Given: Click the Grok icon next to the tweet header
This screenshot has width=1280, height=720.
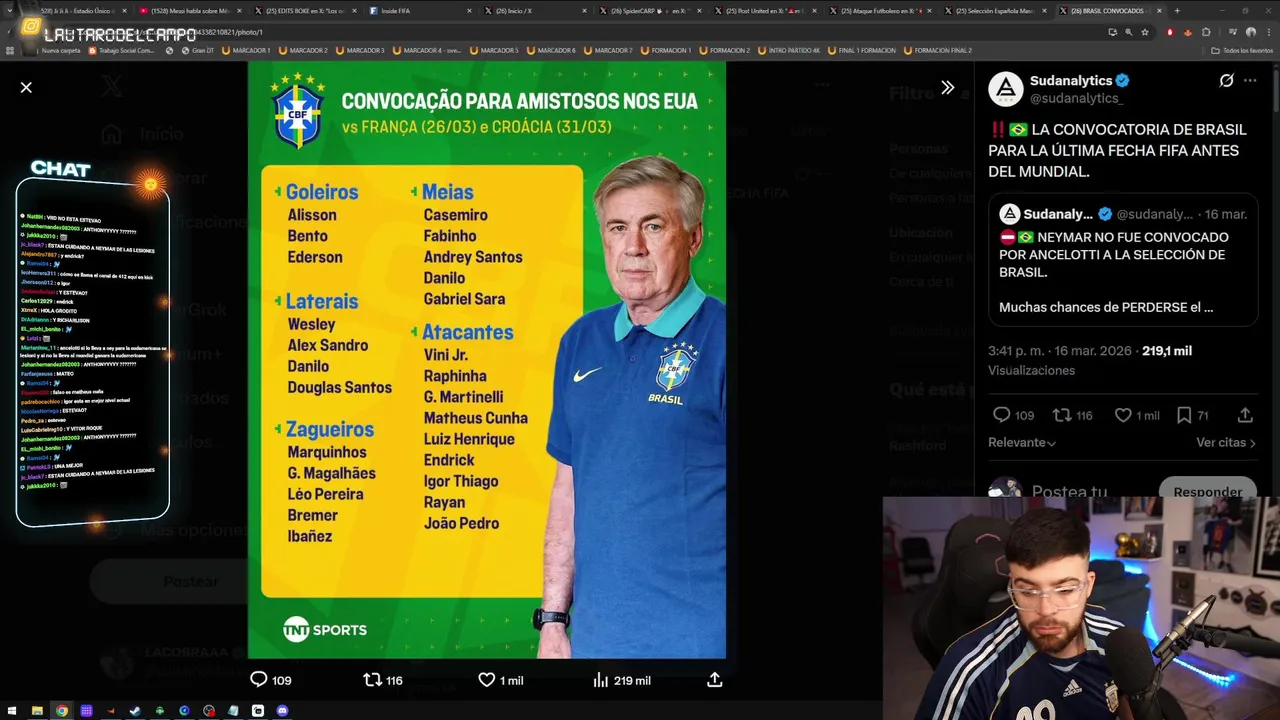Looking at the screenshot, I should (1226, 81).
